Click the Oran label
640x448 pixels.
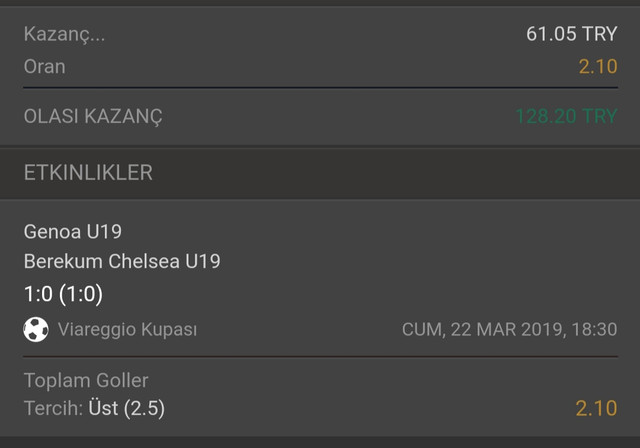tap(44, 67)
